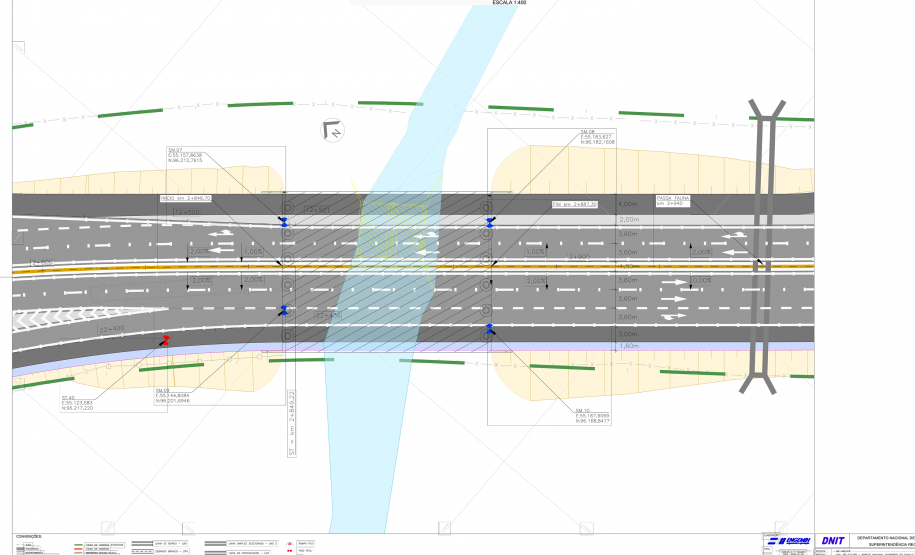
Task: Click the red ST 02 survey marker
Action: click(166, 340)
